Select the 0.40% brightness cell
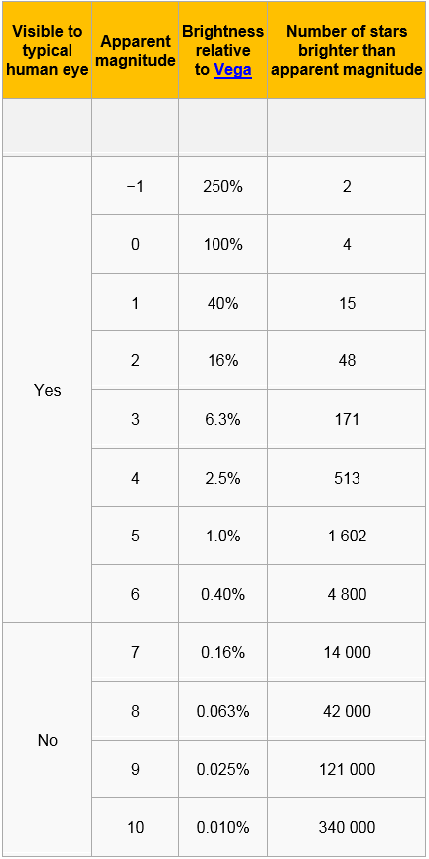This screenshot has width=429, height=859. [x=223, y=593]
